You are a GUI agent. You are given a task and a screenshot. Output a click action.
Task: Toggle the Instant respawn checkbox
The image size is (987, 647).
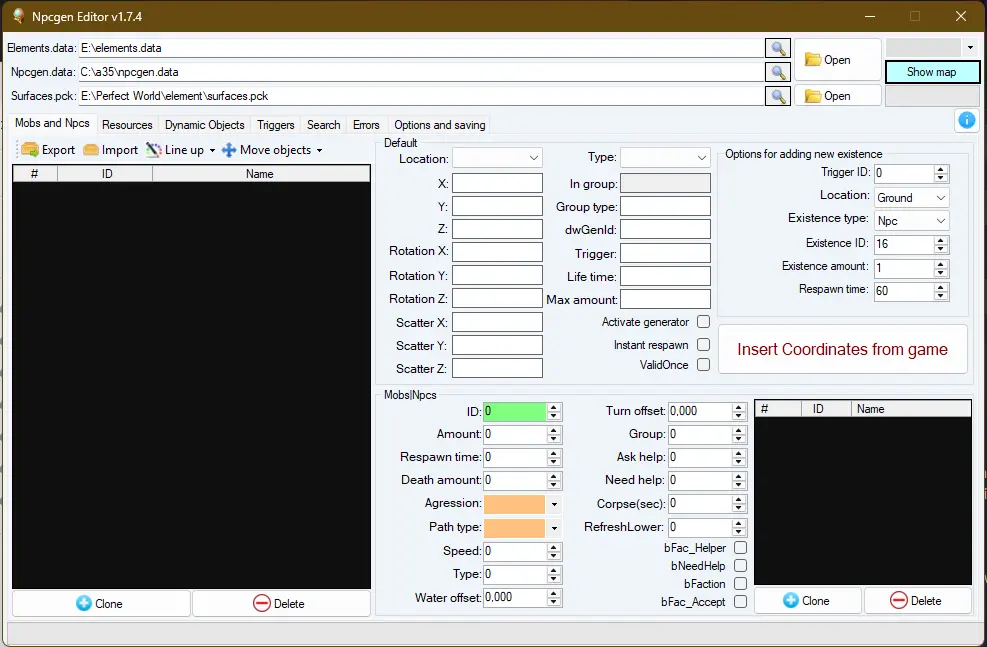tap(704, 344)
